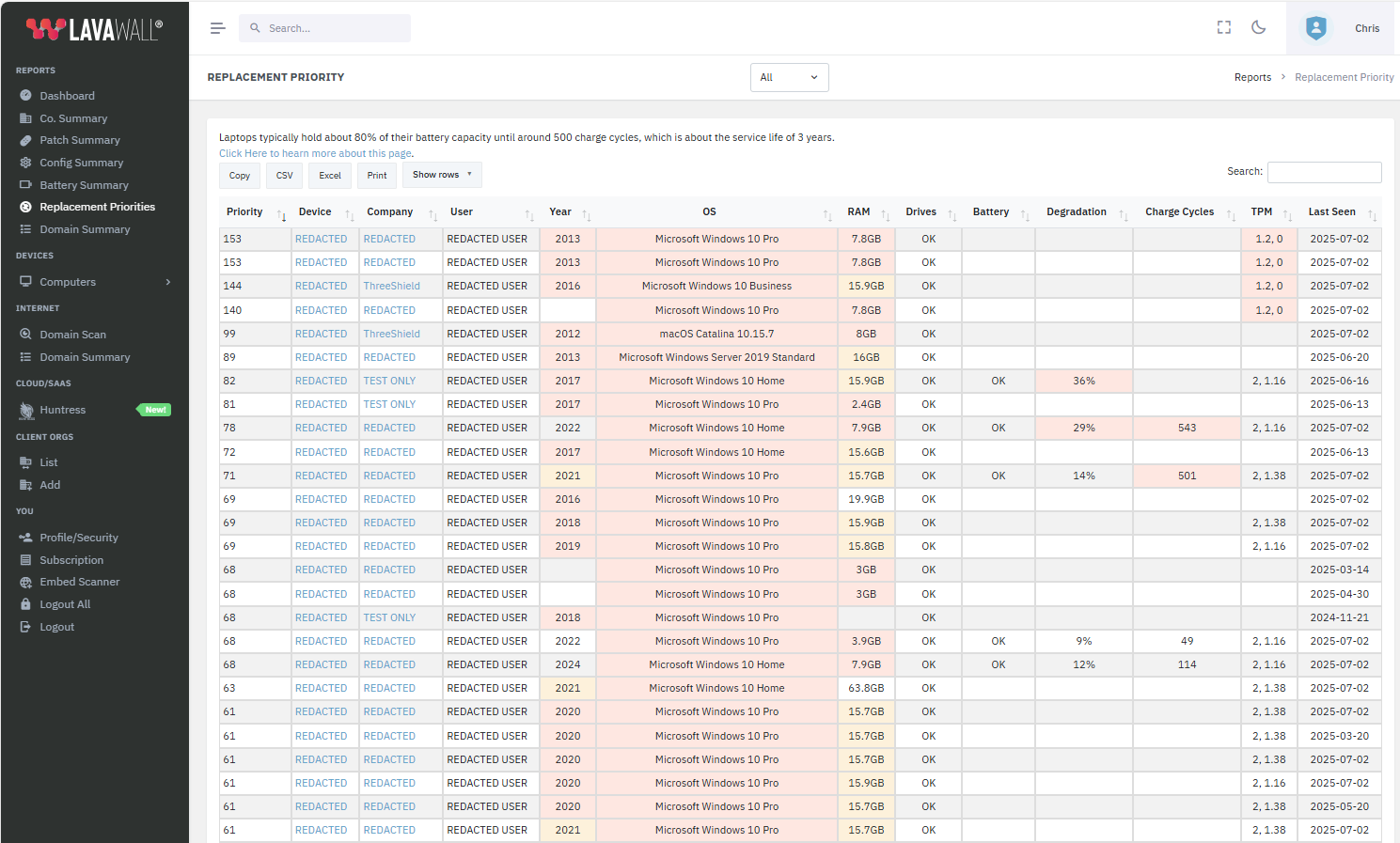Select Domain Scan menu item
1400x843 pixels.
72,335
